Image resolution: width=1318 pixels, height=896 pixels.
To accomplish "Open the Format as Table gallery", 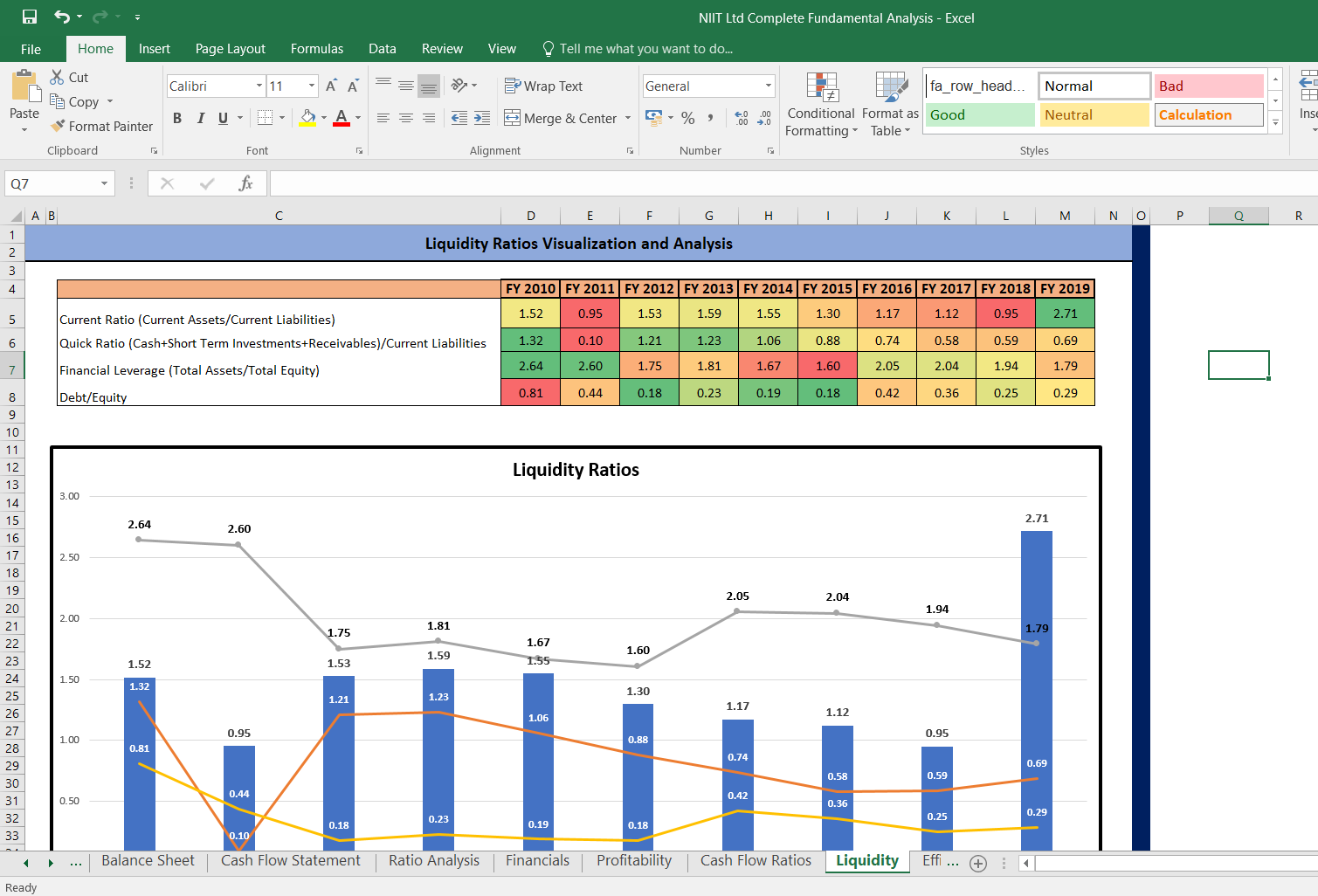I will [890, 104].
